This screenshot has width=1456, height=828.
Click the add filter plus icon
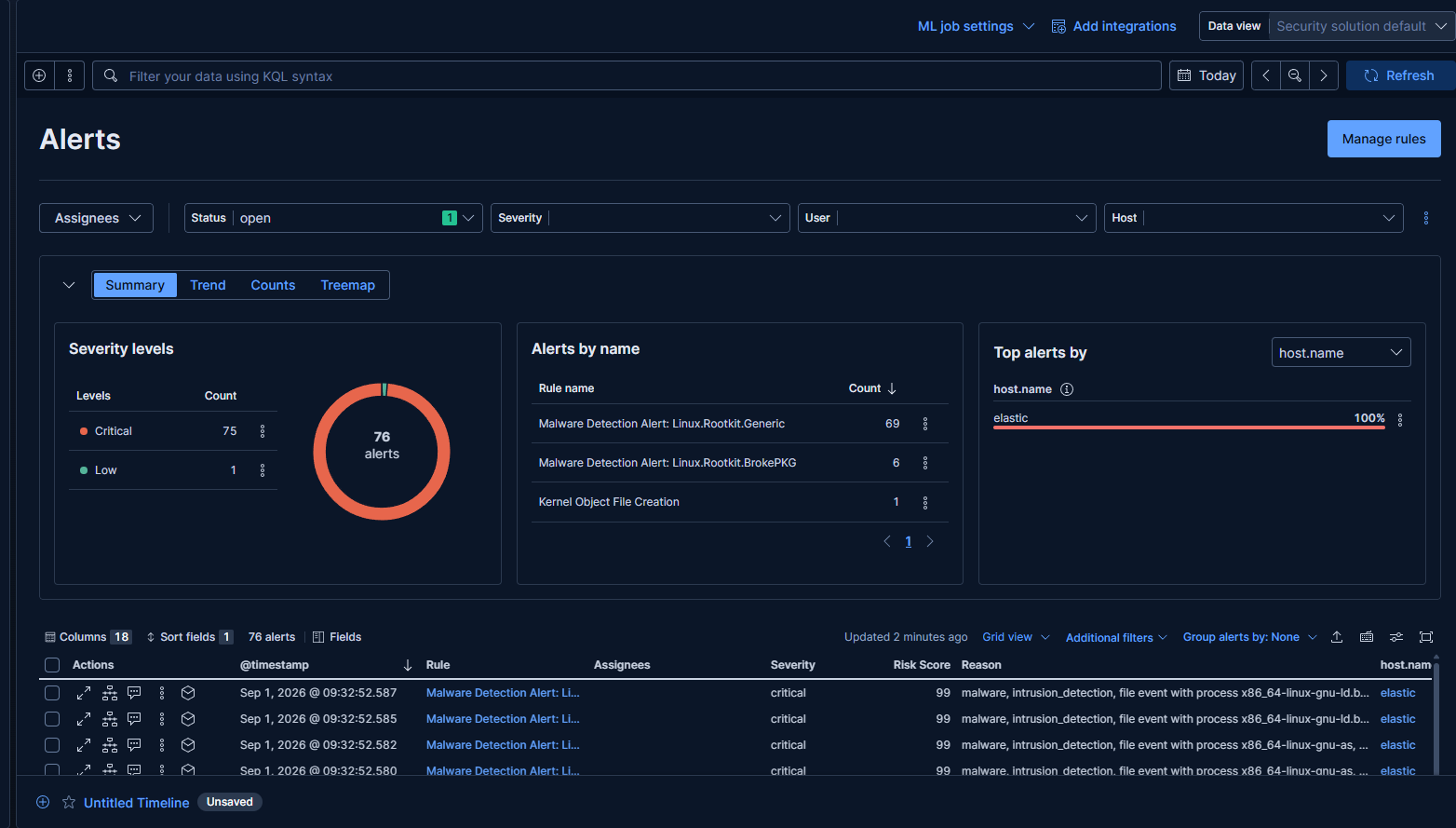point(39,75)
